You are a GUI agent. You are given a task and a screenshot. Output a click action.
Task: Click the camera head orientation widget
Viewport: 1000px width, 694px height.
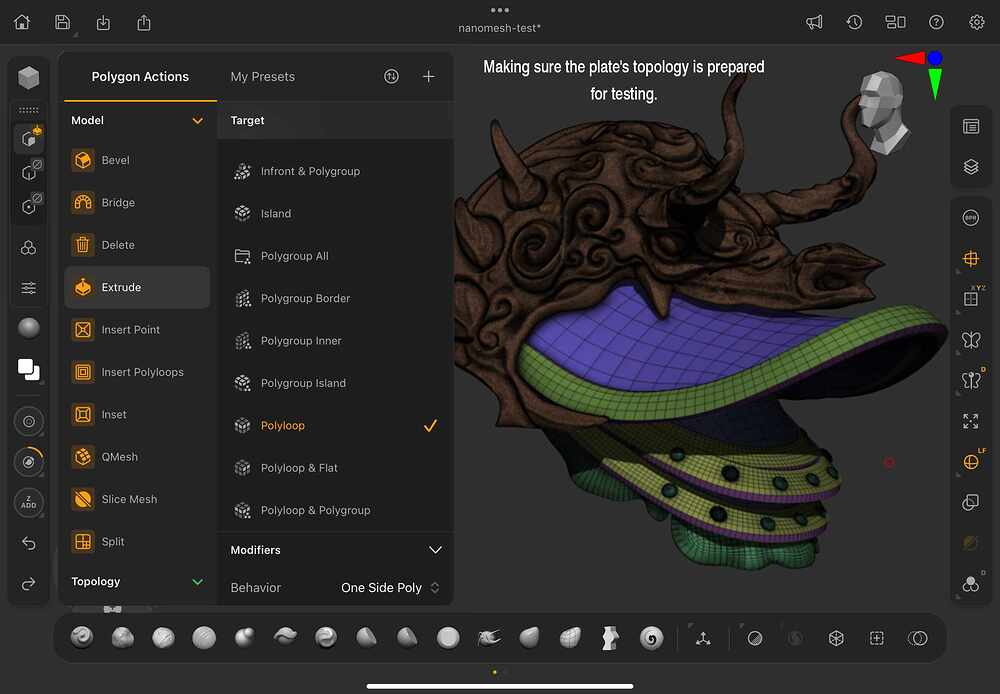pyautogui.click(x=883, y=112)
